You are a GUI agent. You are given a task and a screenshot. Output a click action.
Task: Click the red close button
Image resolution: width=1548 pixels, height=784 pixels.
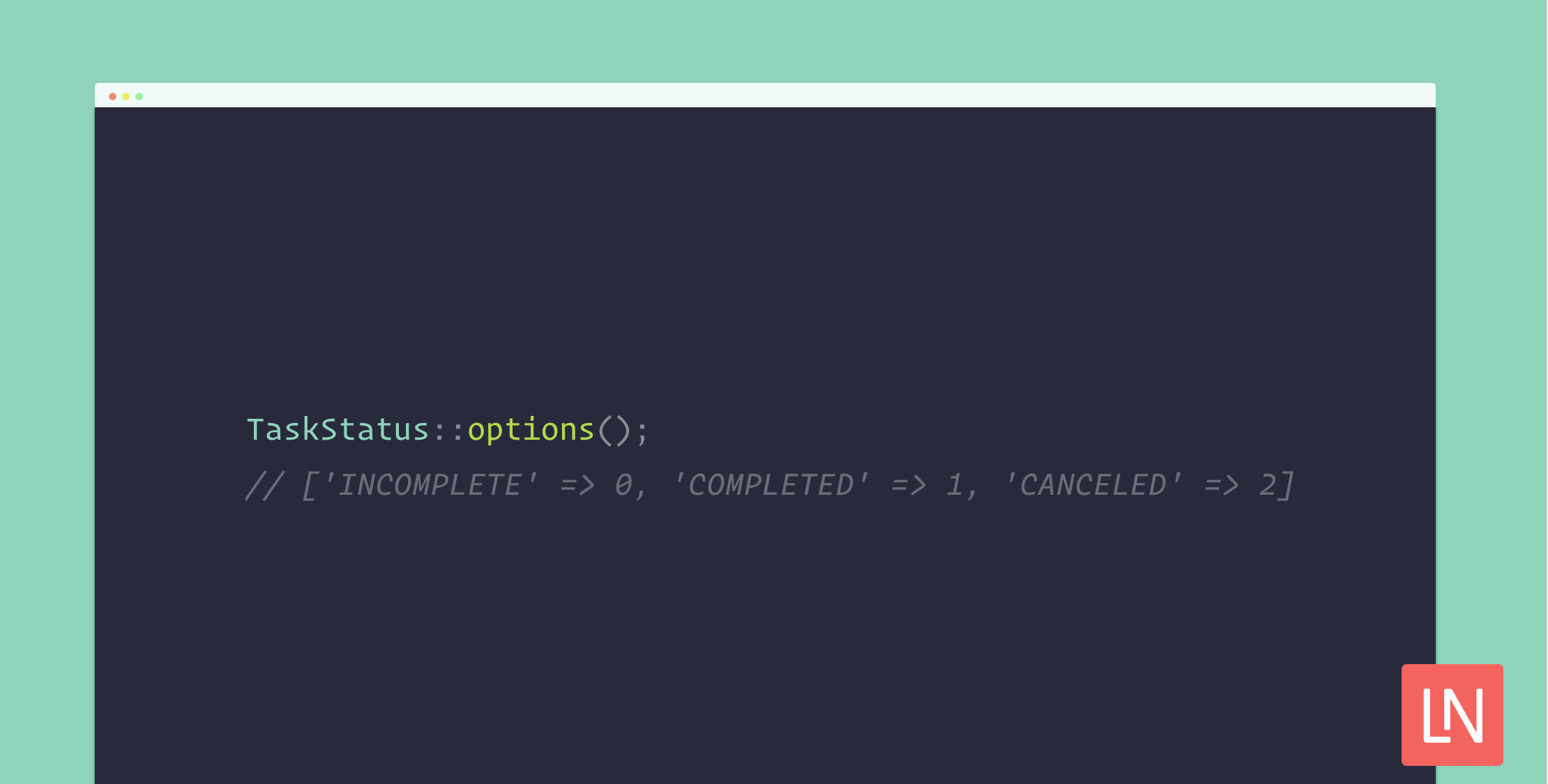pos(113,97)
